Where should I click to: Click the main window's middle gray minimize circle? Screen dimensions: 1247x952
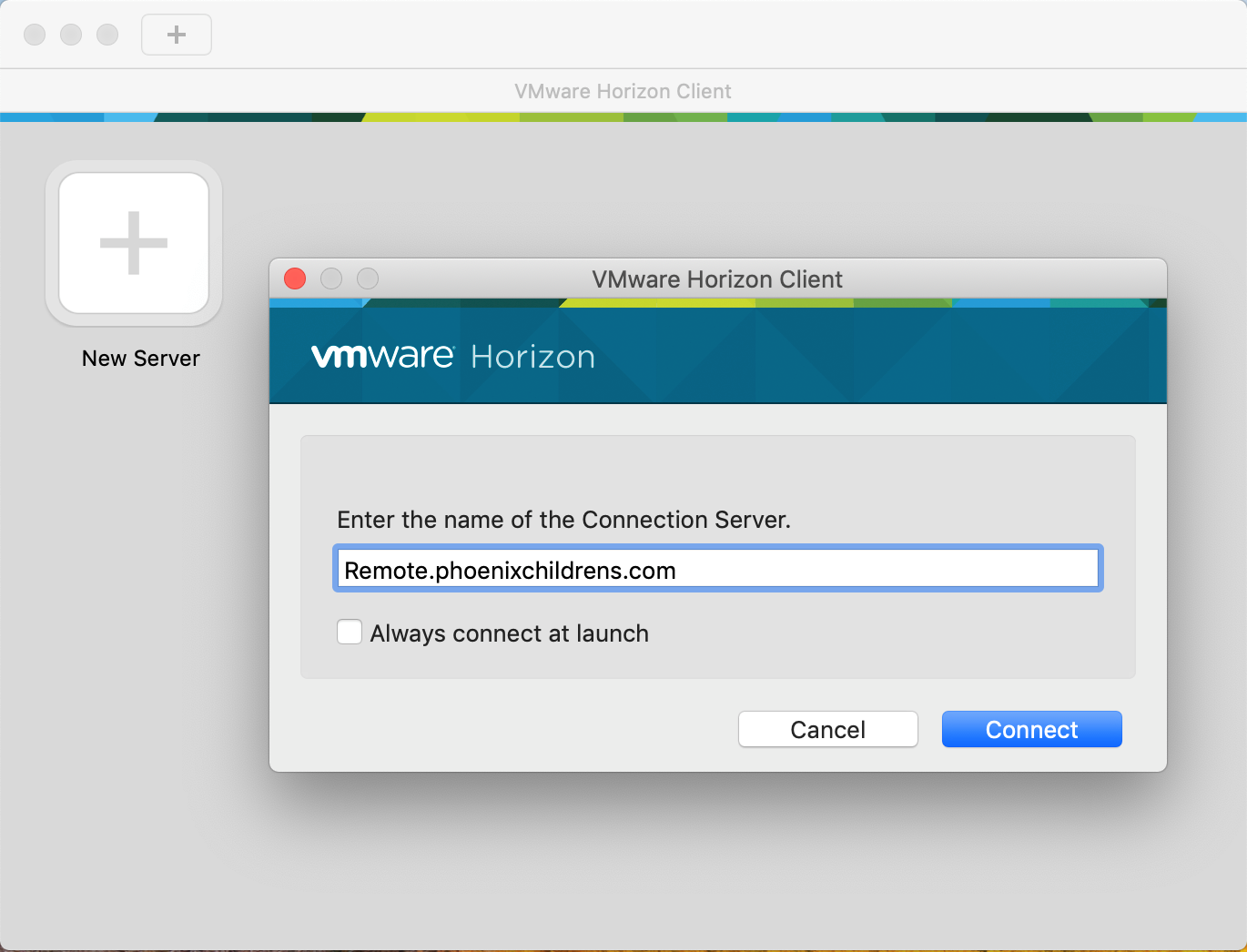pos(71,35)
